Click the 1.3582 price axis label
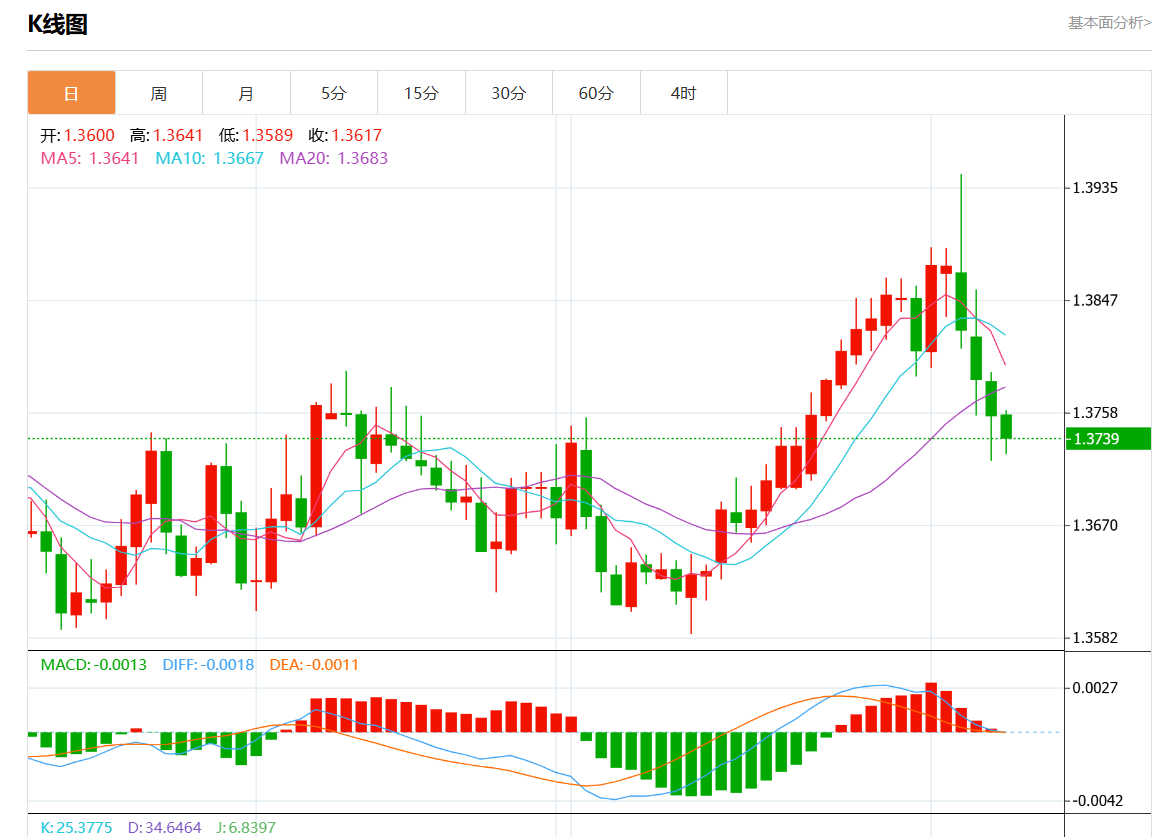This screenshot has width=1176, height=837. point(1095,638)
